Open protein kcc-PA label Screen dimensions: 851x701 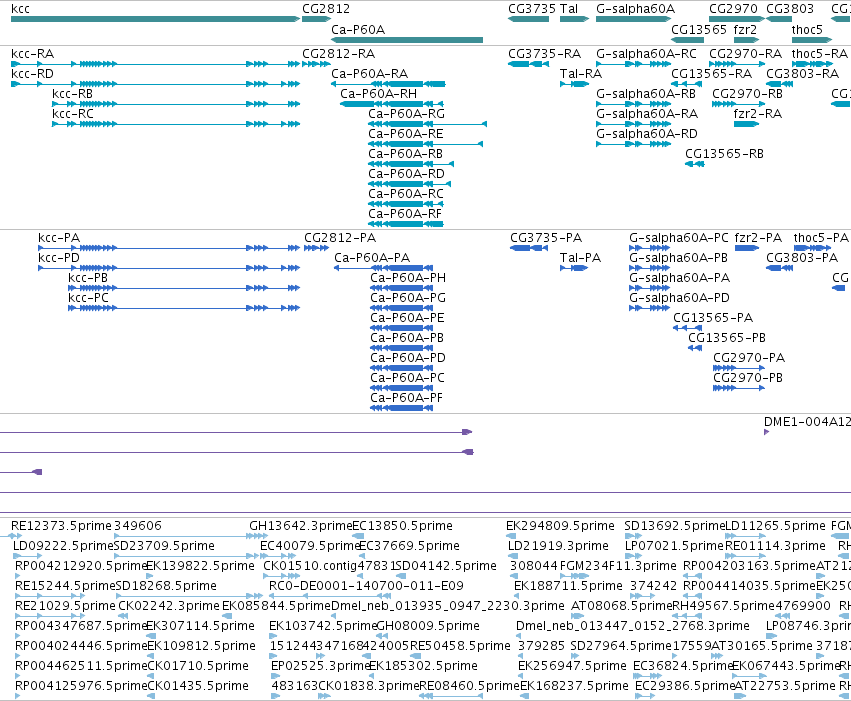(59, 239)
